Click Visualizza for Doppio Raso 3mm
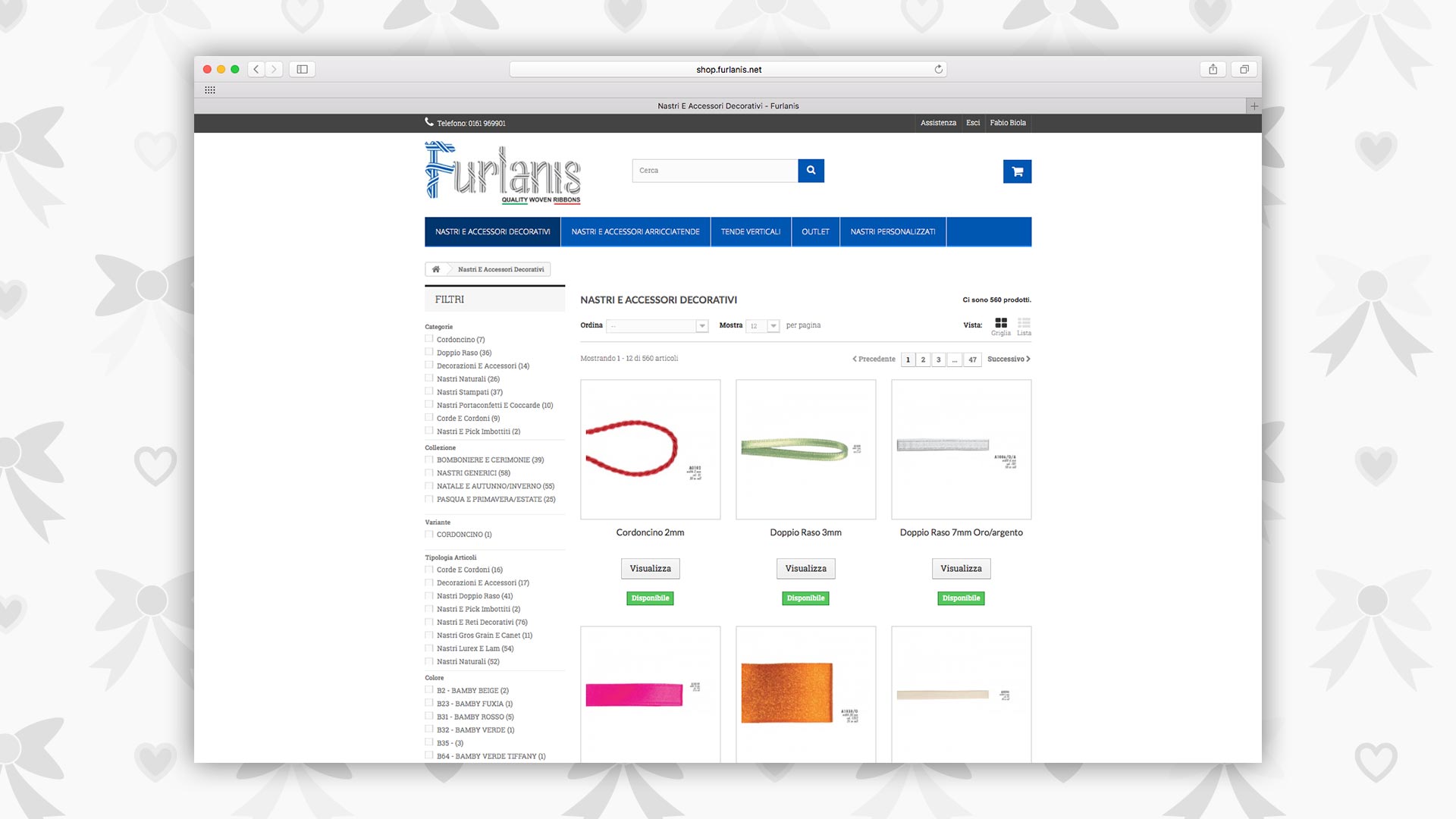Viewport: 1456px width, 819px height. point(805,569)
